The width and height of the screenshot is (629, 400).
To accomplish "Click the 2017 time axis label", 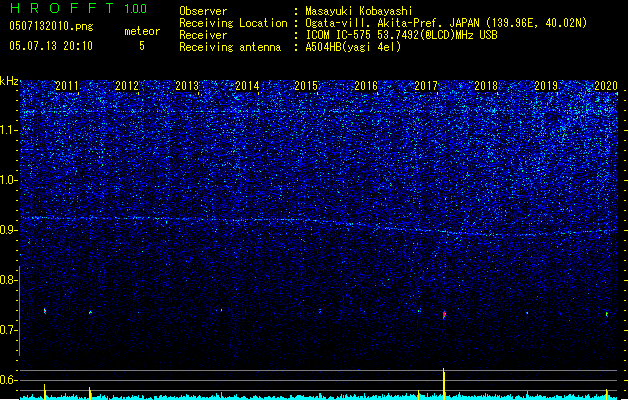I will pos(426,86).
